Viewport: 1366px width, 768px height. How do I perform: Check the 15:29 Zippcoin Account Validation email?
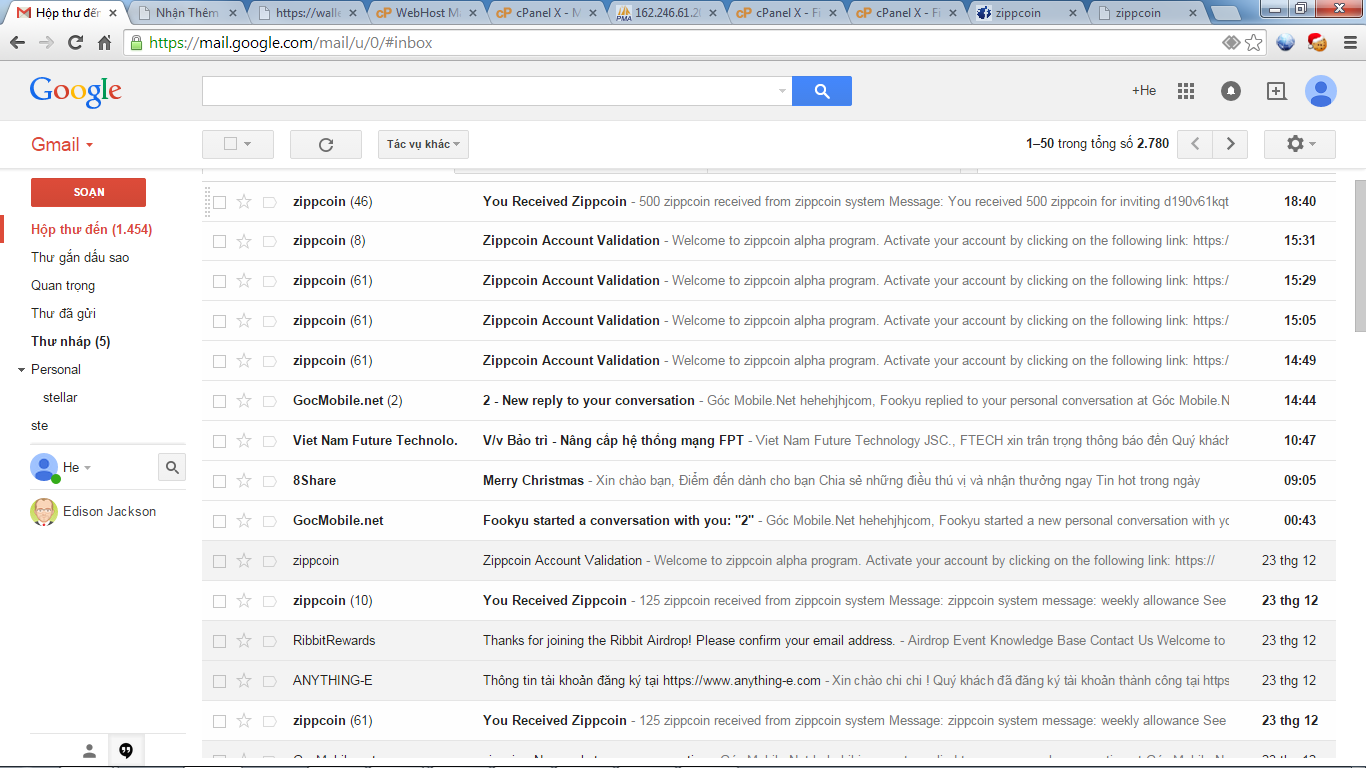point(219,281)
